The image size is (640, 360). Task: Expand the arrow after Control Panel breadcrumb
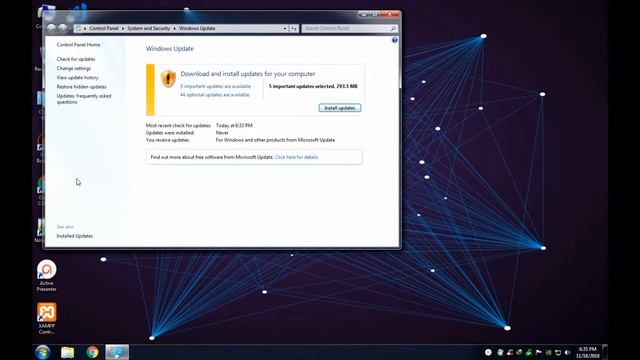[x=123, y=29]
